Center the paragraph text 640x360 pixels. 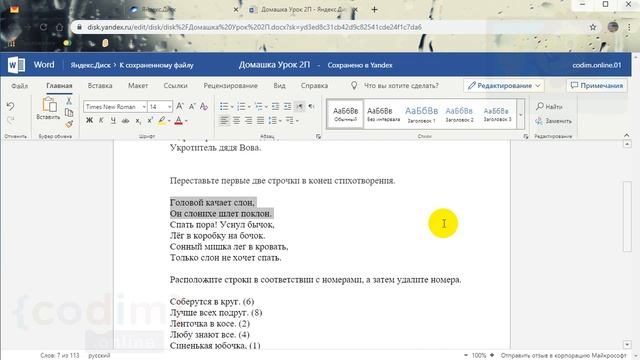(x=236, y=120)
